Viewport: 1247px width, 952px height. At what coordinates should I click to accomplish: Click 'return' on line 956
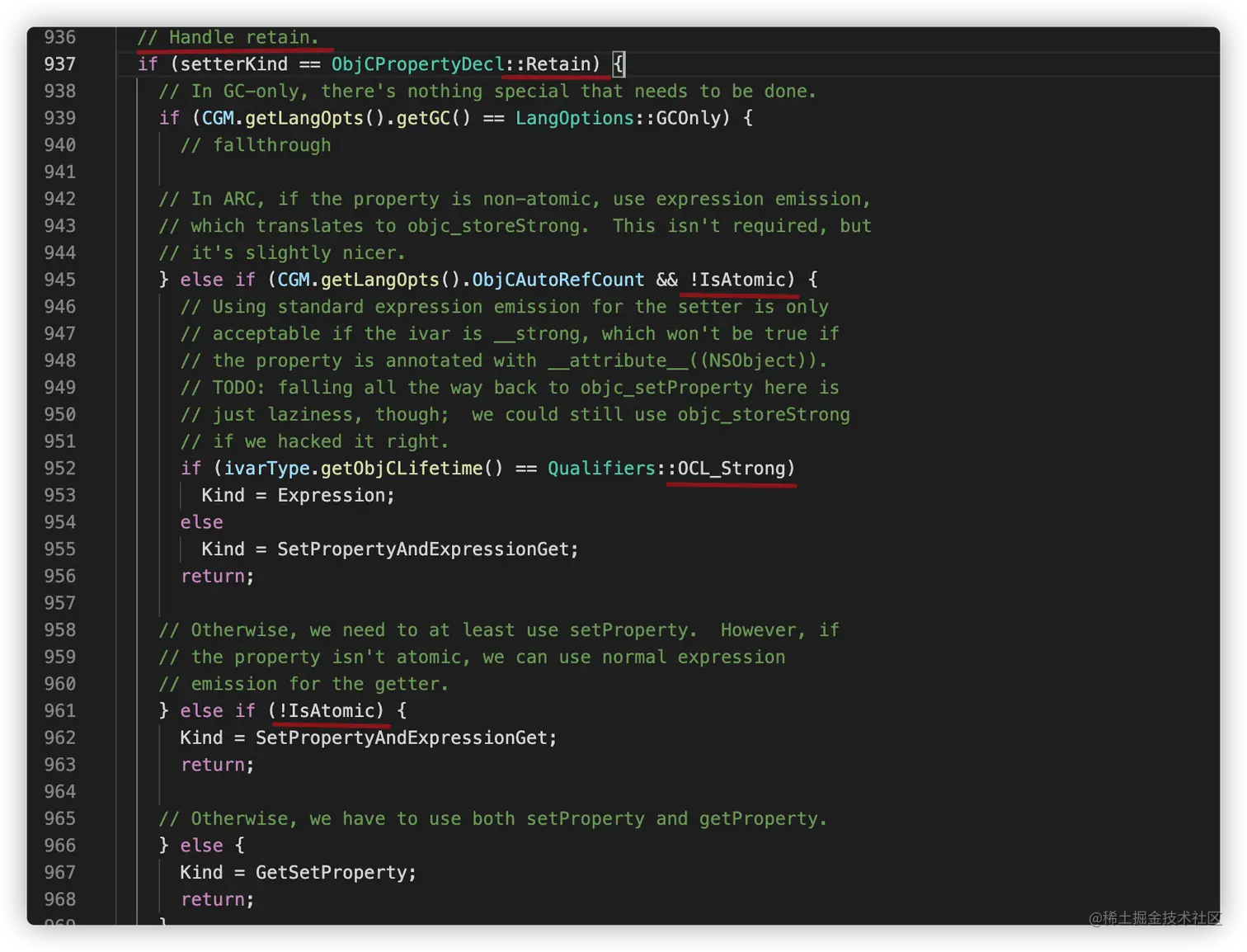(213, 577)
